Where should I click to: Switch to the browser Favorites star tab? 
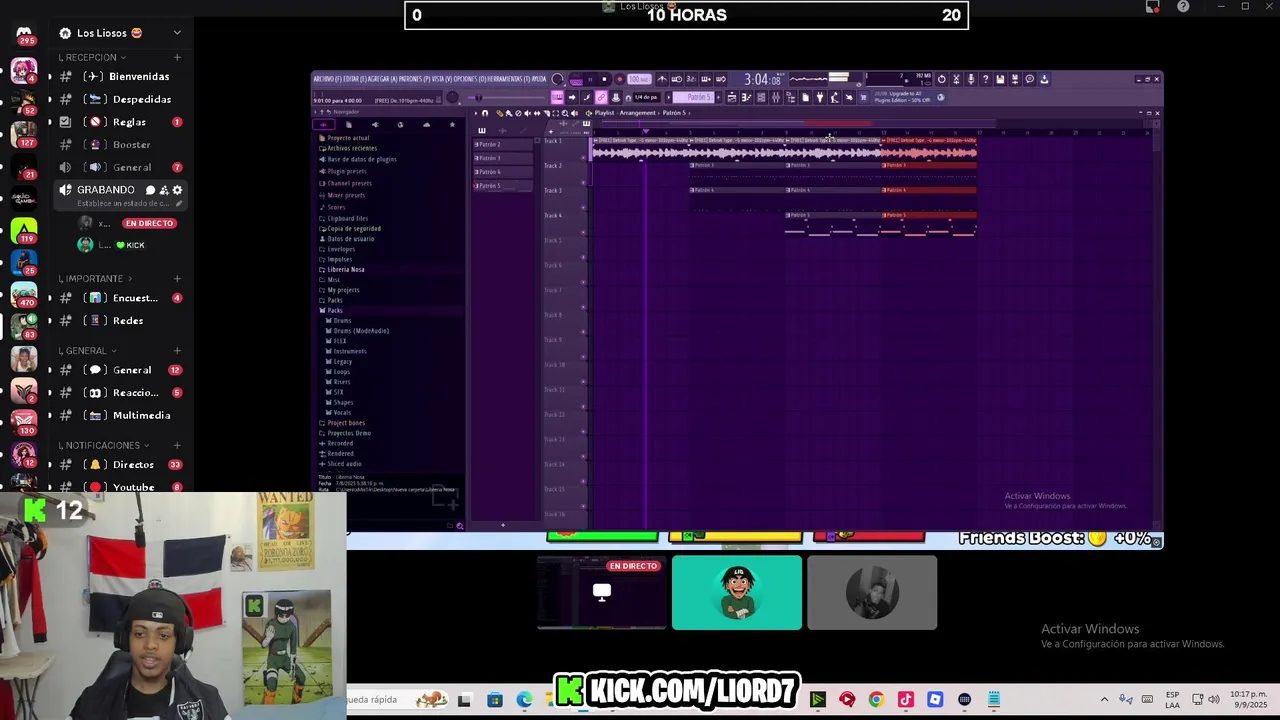pos(452,124)
